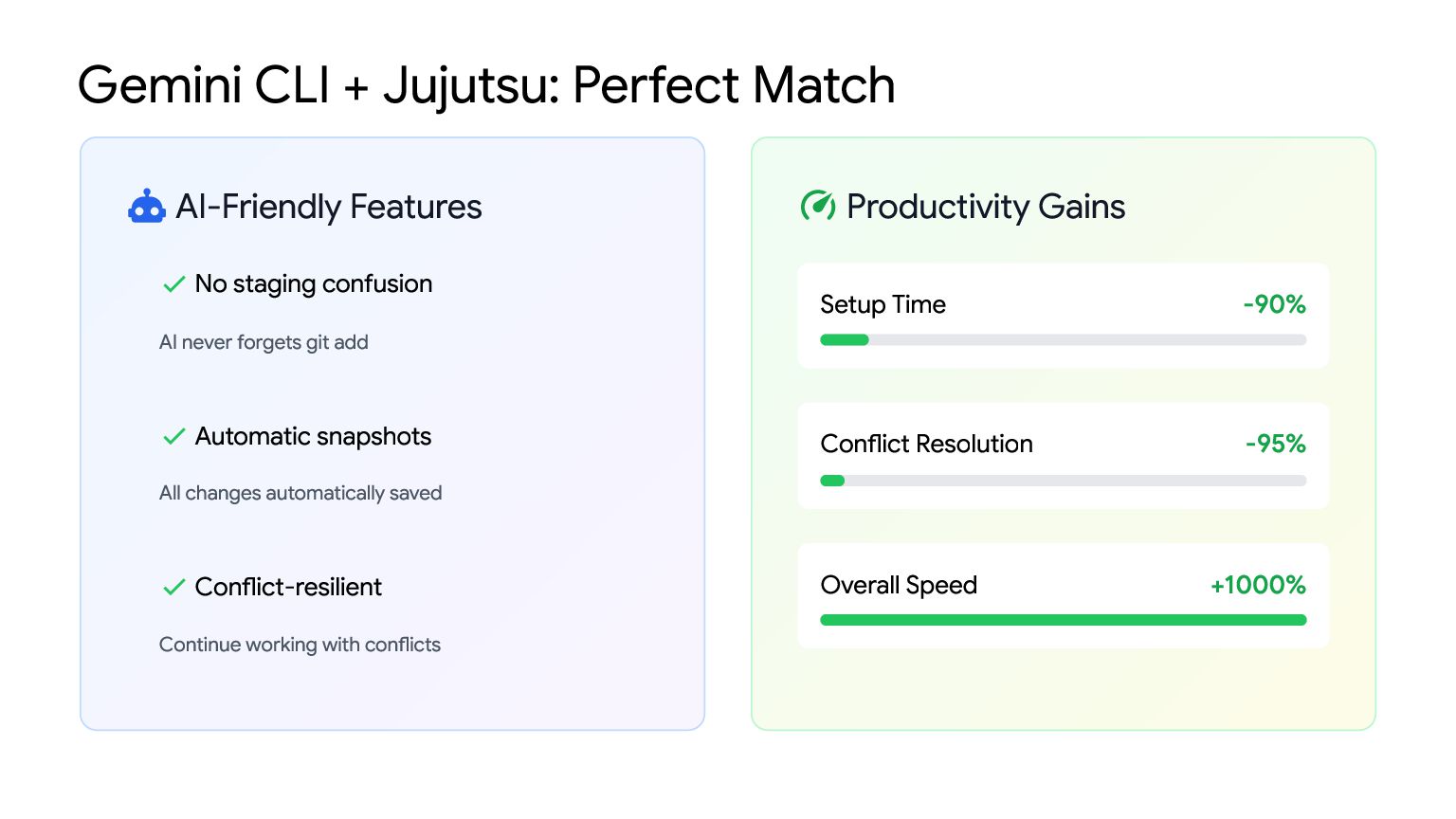Select the Automatic snapshots text
The height and width of the screenshot is (819, 1456).
click(313, 436)
